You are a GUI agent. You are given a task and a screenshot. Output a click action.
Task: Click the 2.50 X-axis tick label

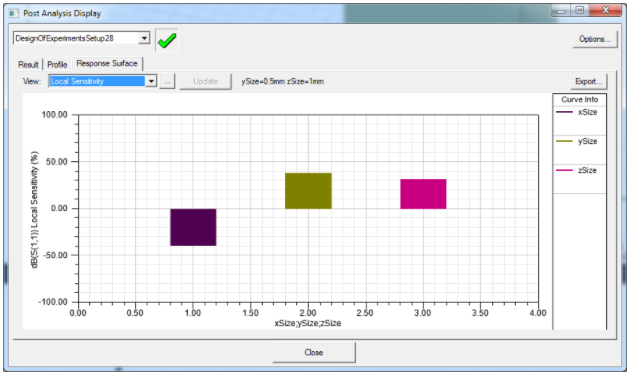click(x=365, y=313)
